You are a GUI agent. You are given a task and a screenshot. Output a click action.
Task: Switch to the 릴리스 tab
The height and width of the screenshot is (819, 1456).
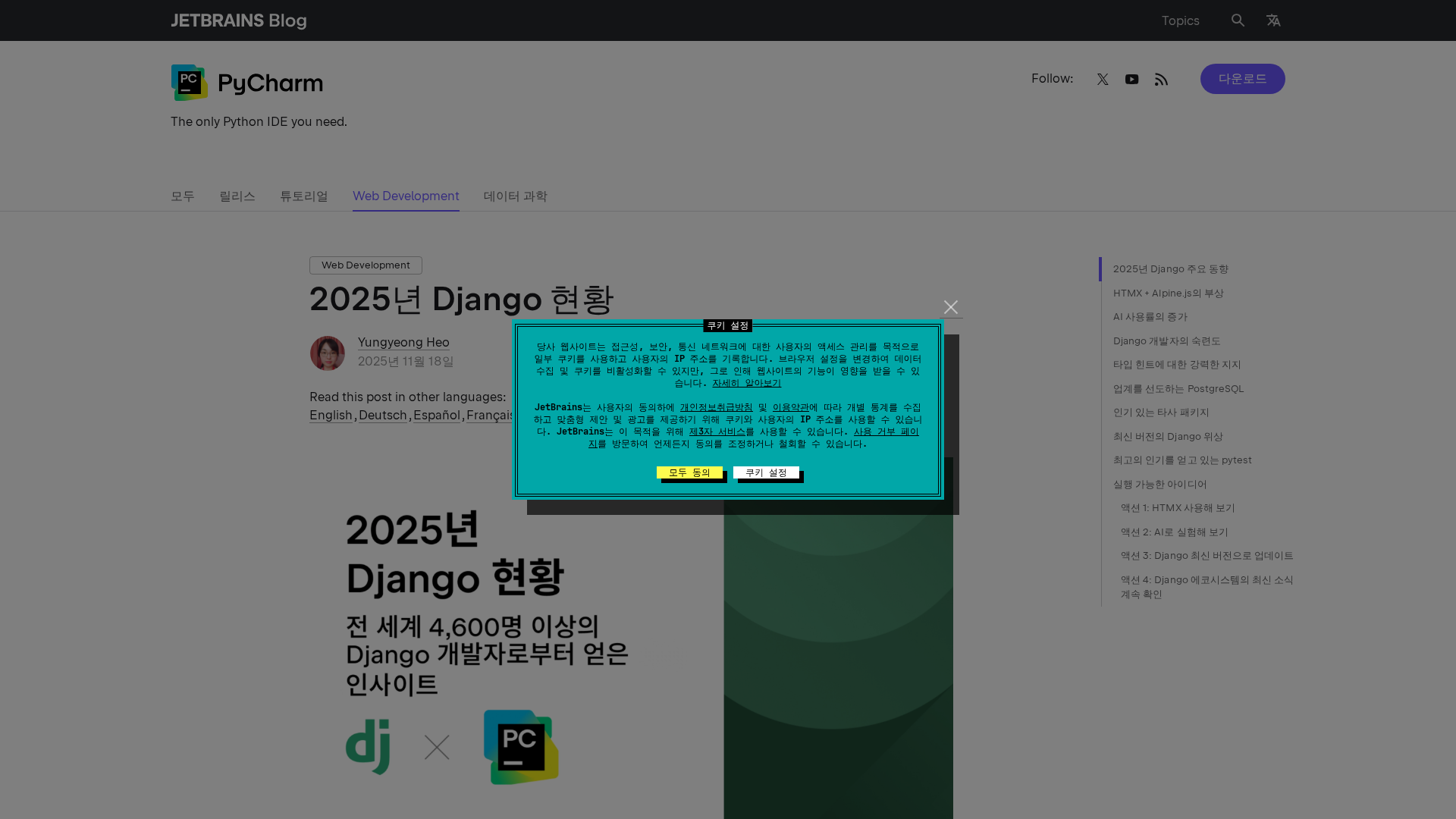pos(237,196)
